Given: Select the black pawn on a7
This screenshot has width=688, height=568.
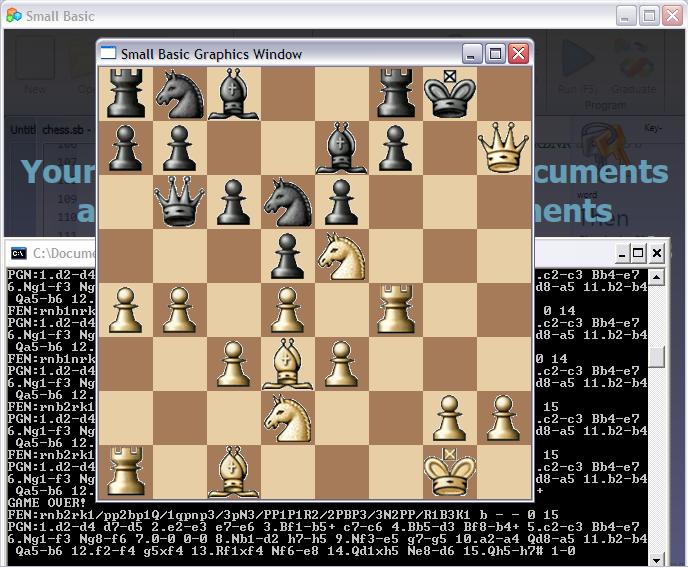Looking at the screenshot, I should tap(126, 148).
